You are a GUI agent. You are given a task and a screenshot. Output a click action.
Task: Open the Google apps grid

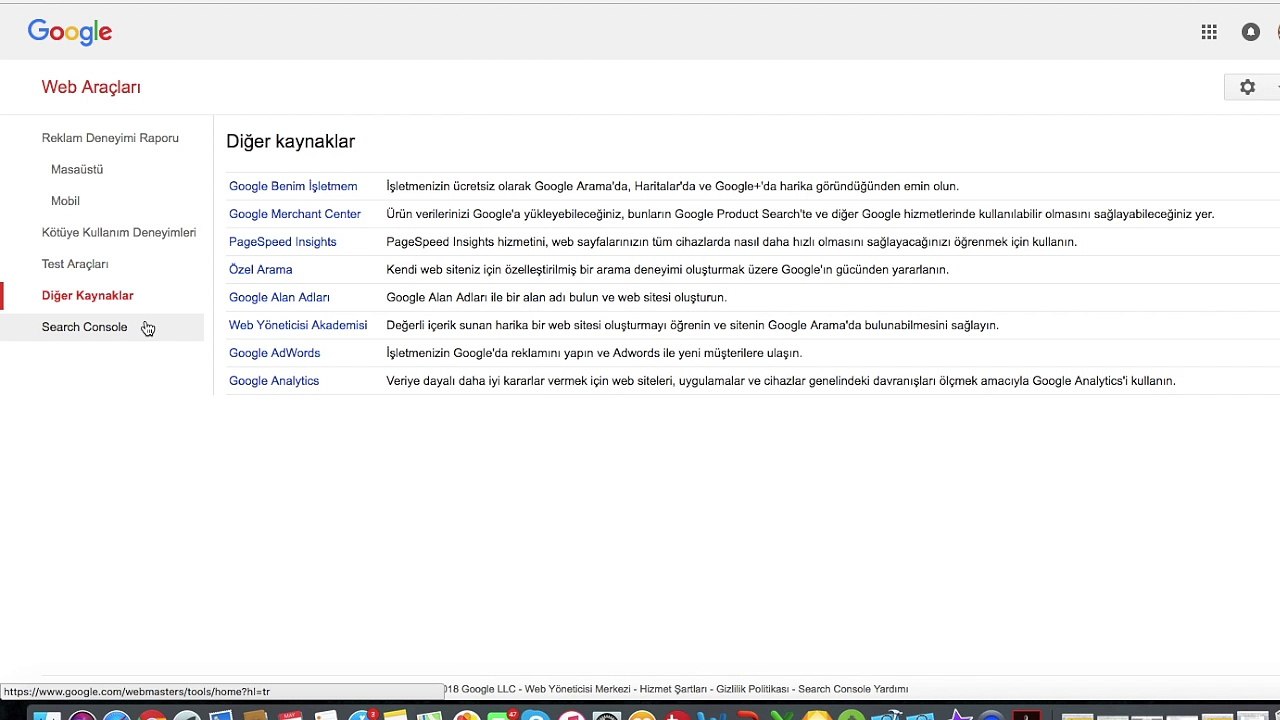tap(1209, 32)
